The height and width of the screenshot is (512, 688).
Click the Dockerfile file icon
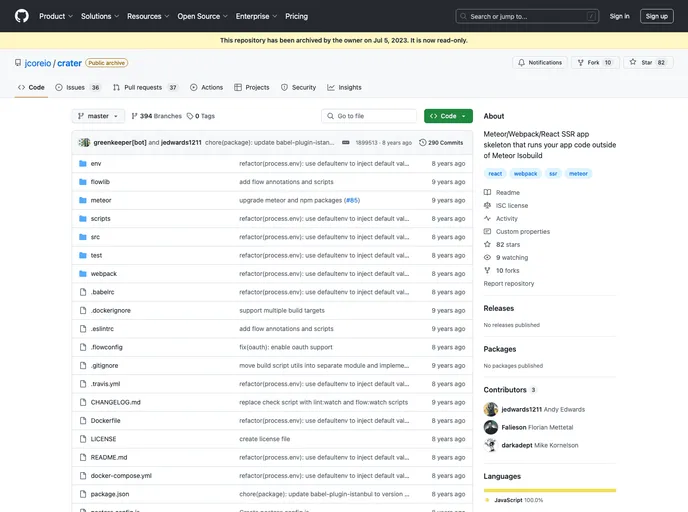click(82, 421)
